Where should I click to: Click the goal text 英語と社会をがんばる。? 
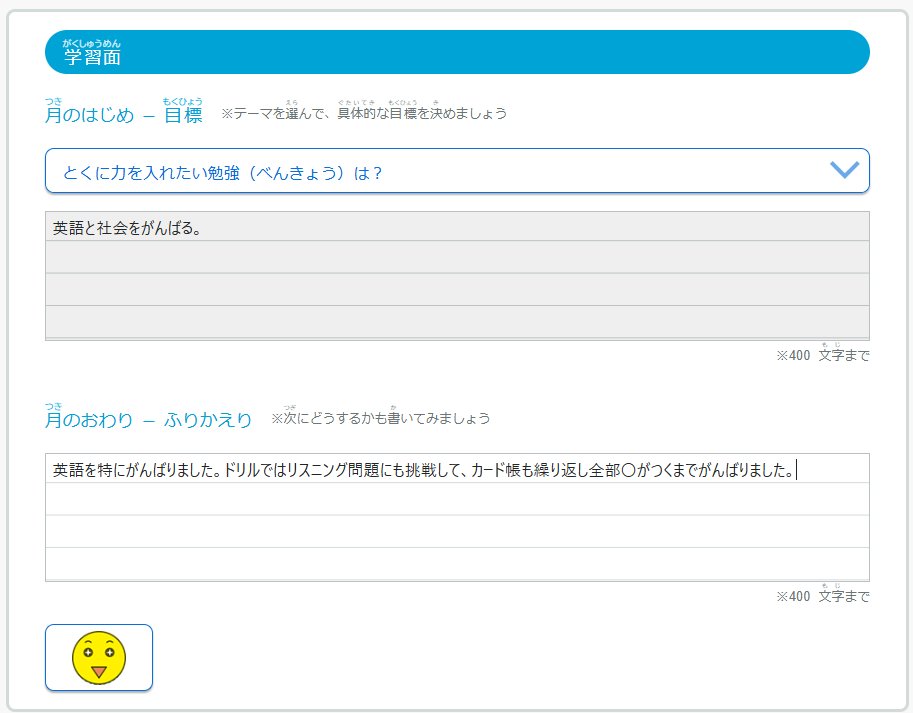[128, 229]
